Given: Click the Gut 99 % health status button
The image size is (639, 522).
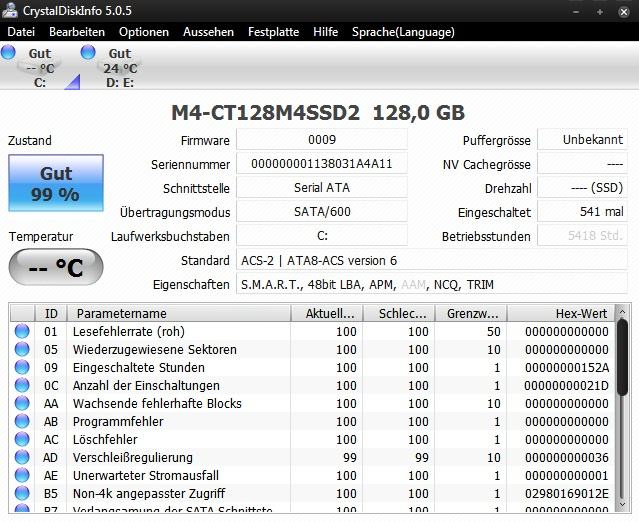Looking at the screenshot, I should 56,183.
